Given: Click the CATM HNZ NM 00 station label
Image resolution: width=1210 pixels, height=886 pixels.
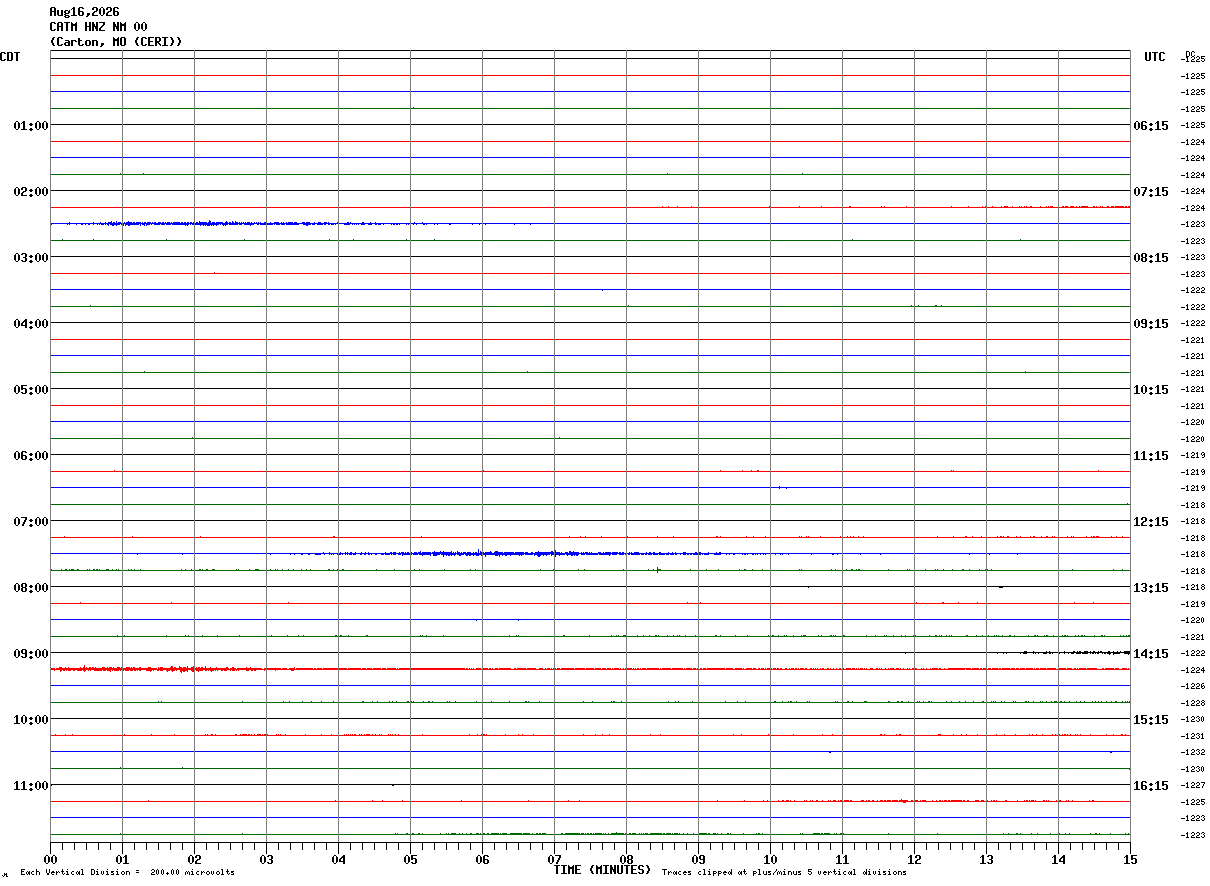Looking at the screenshot, I should point(98,26).
